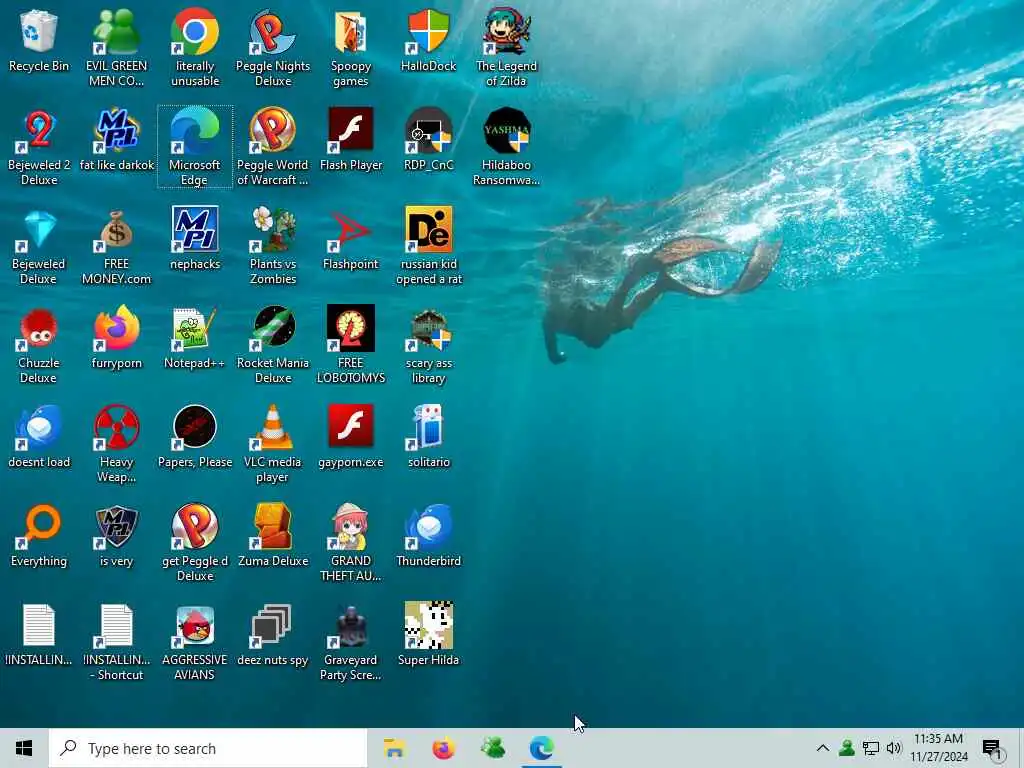Screen dimensions: 1024x768
Task: Select the Thunderbird desktop shortcut
Action: 428,536
